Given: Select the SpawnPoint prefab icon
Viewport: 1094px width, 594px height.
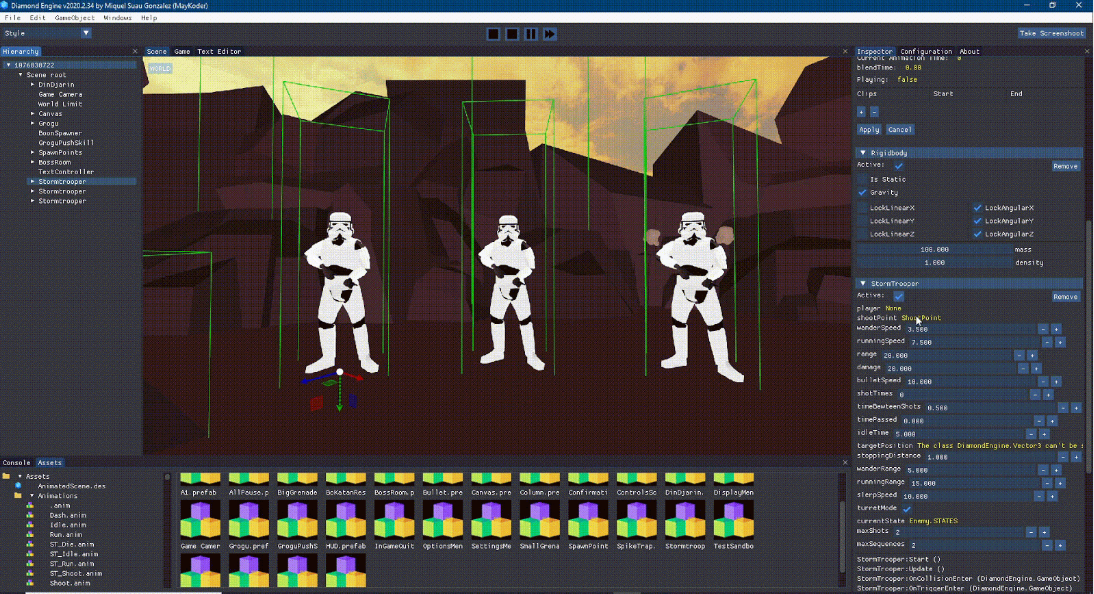Looking at the screenshot, I should [588, 520].
